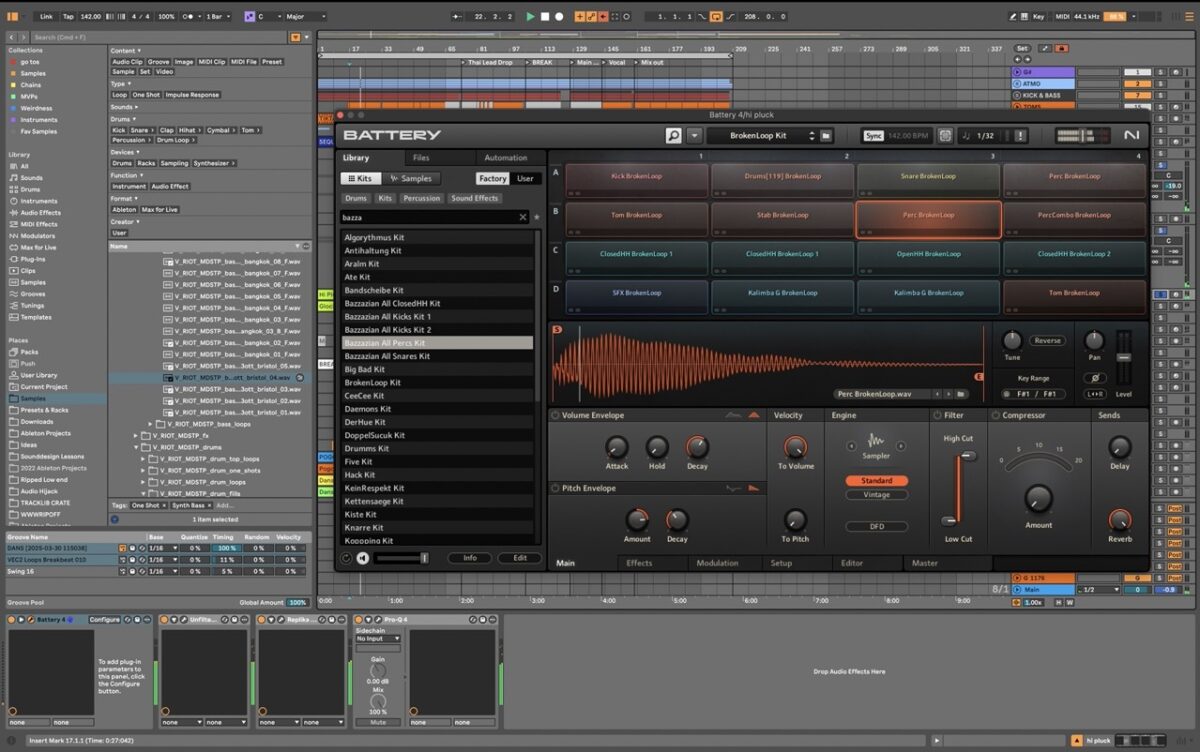Click the start marker S on waveform
1200x752 pixels.
click(557, 329)
